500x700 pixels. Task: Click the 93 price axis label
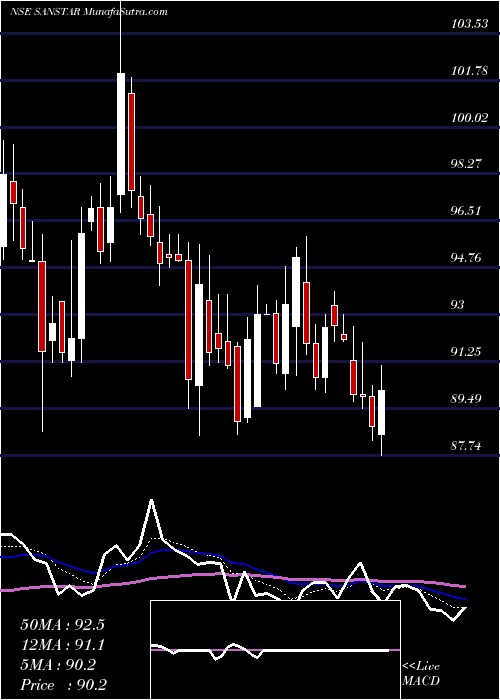[x=458, y=304]
